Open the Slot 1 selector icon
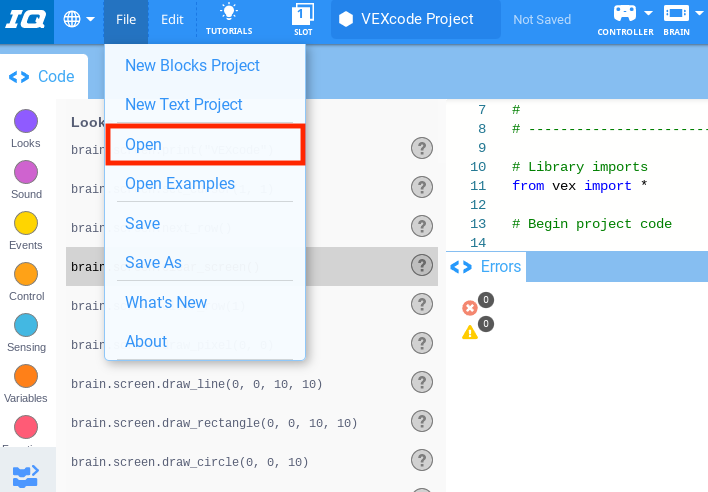708x492 pixels. [x=303, y=14]
